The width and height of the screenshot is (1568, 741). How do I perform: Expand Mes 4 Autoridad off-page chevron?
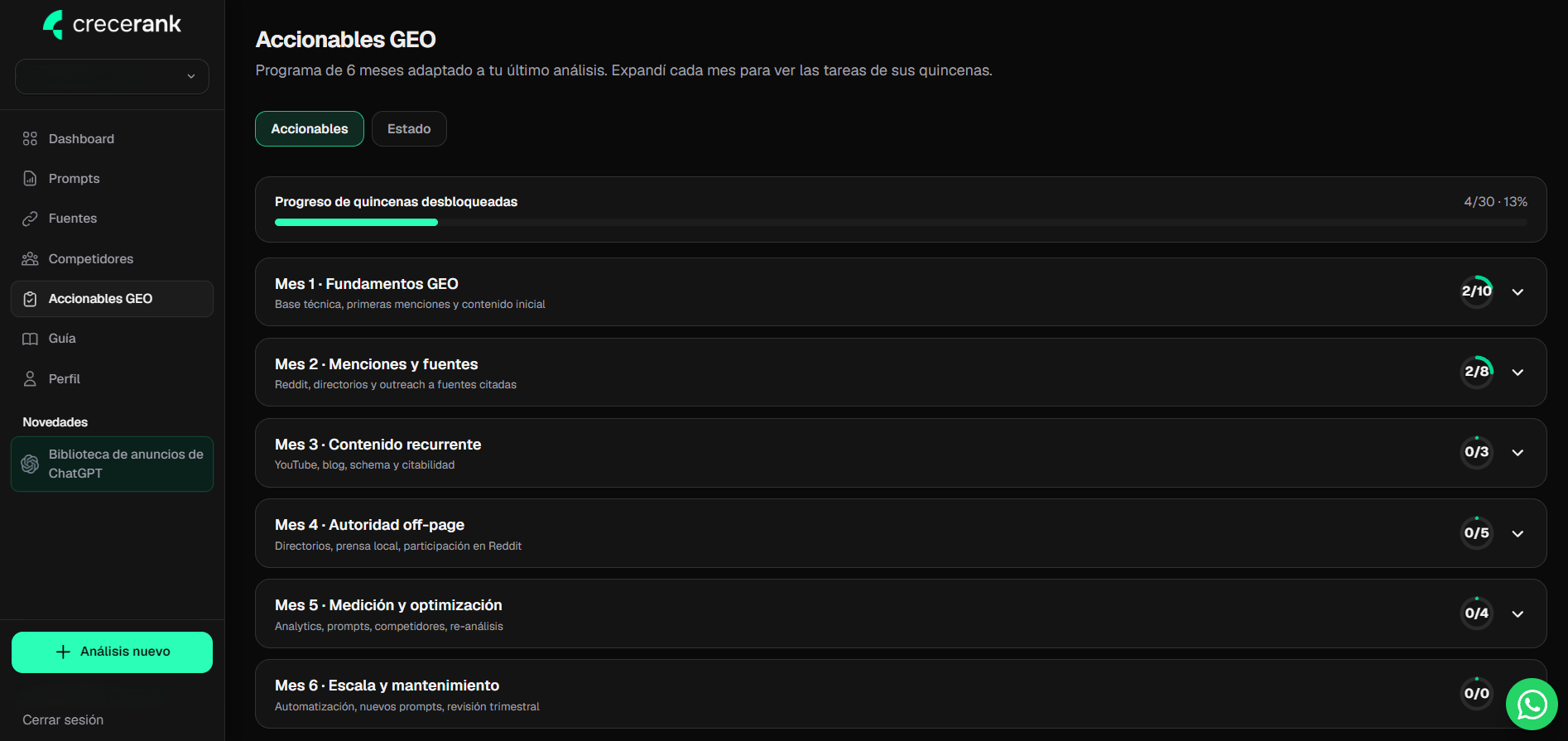pos(1517,533)
